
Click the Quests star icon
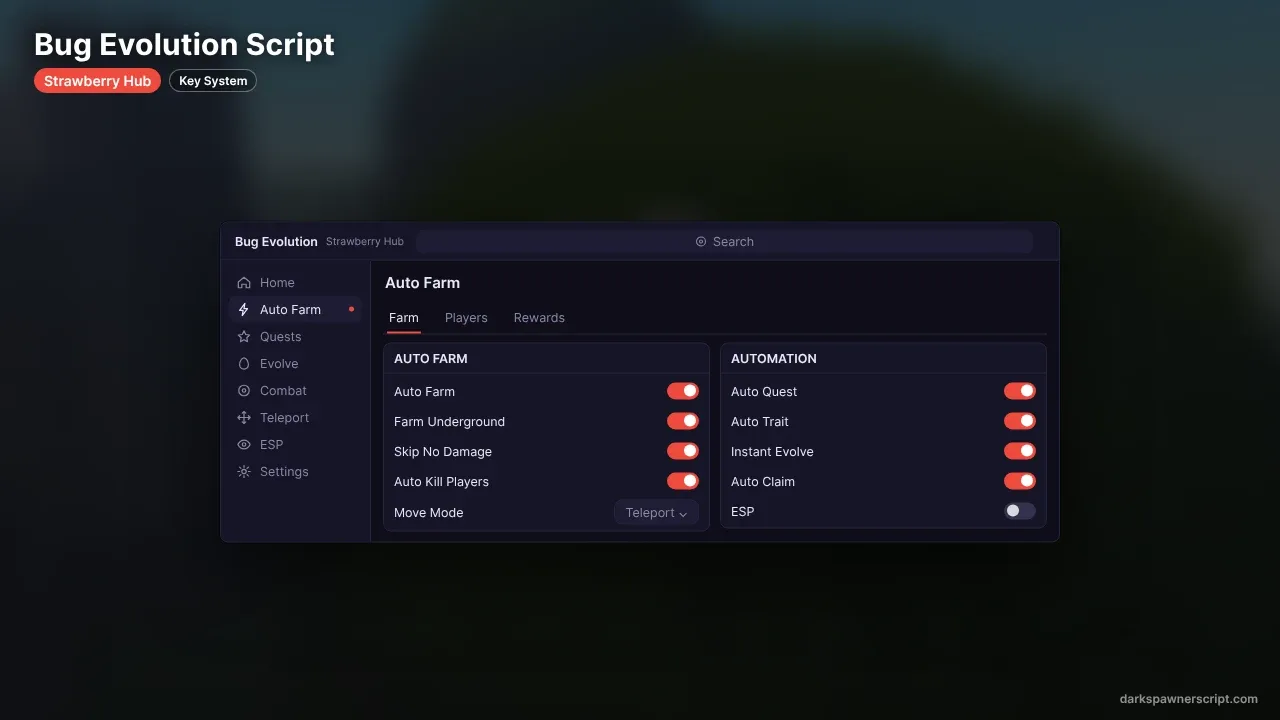(244, 337)
